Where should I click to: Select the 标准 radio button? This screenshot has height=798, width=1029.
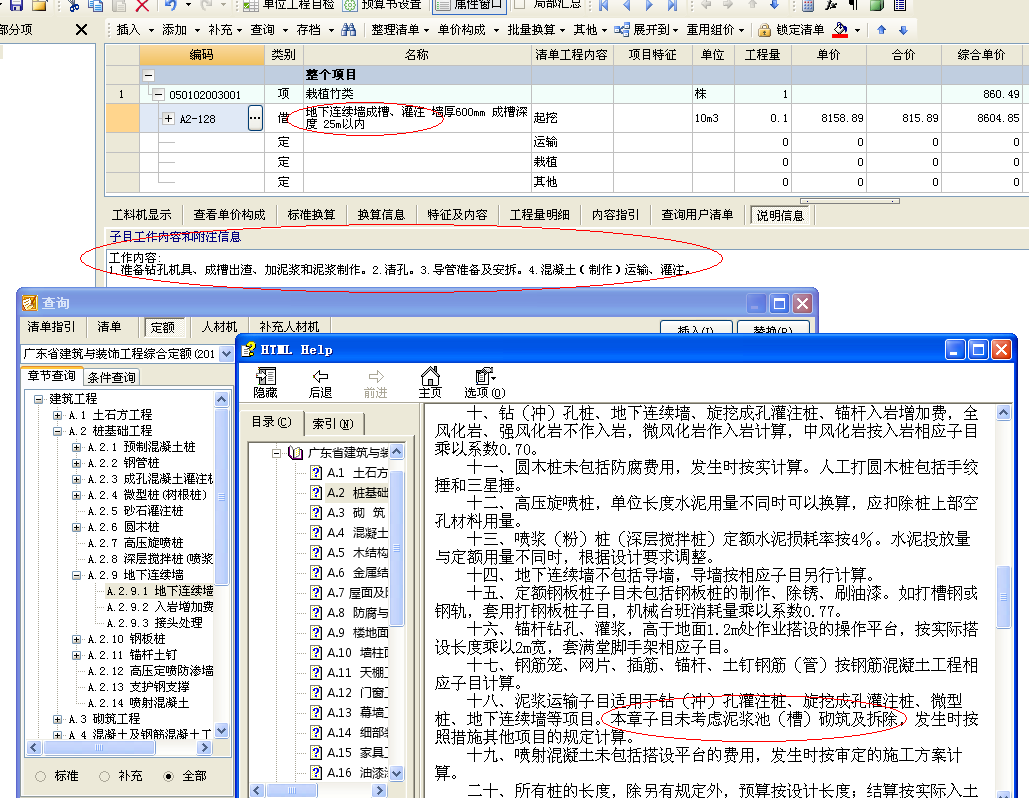pos(41,776)
